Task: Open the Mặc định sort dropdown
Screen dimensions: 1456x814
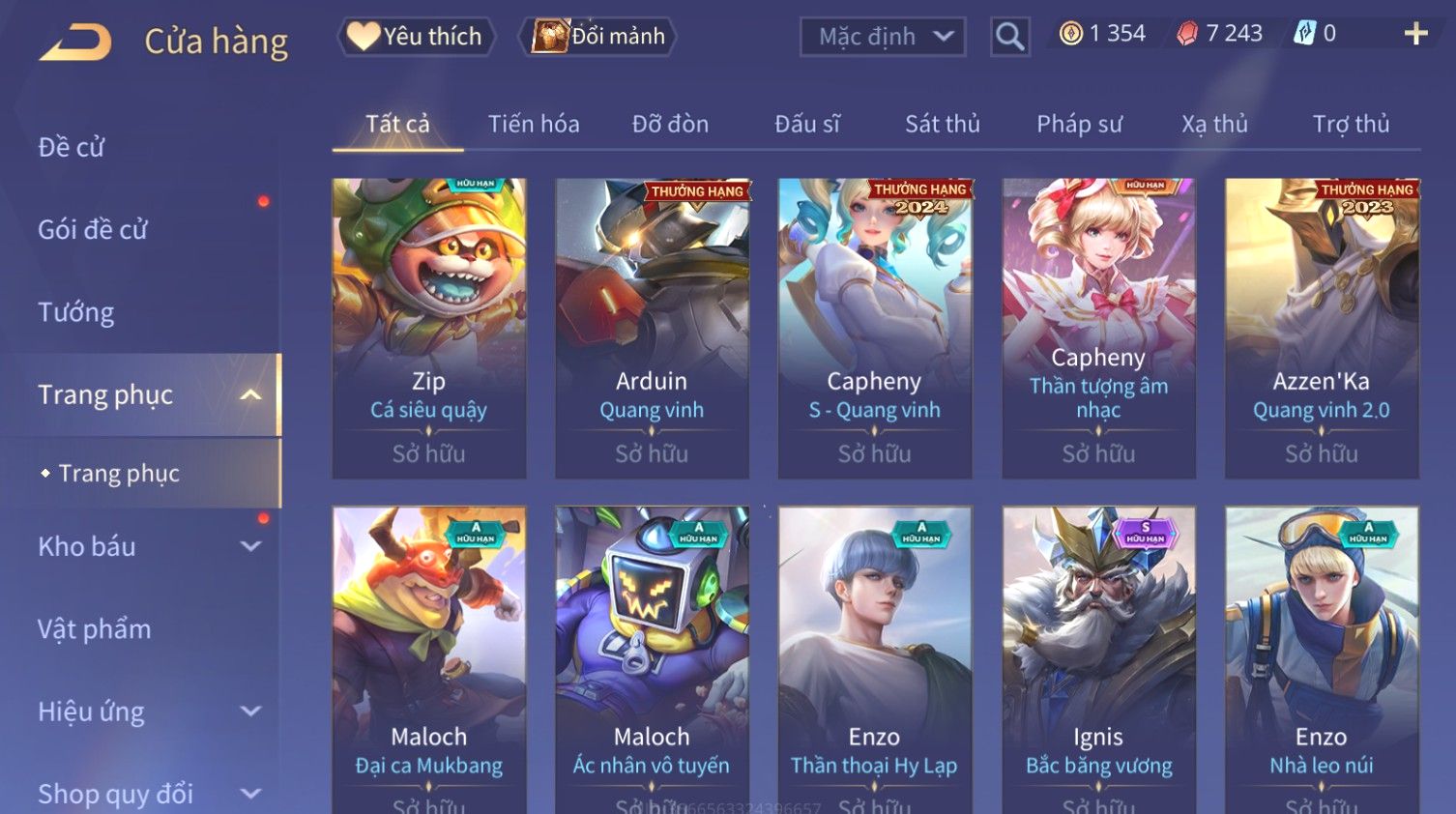Action: 883,37
